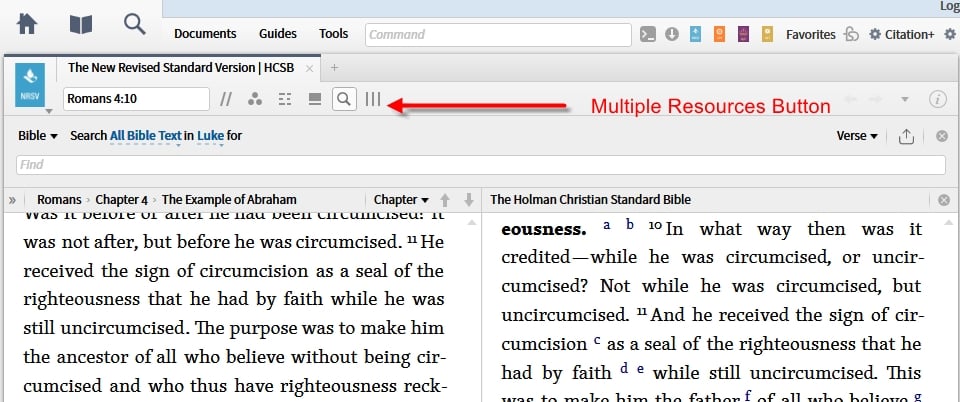Open the Library book icon
Viewport: 960px width, 402px height.
point(81,25)
